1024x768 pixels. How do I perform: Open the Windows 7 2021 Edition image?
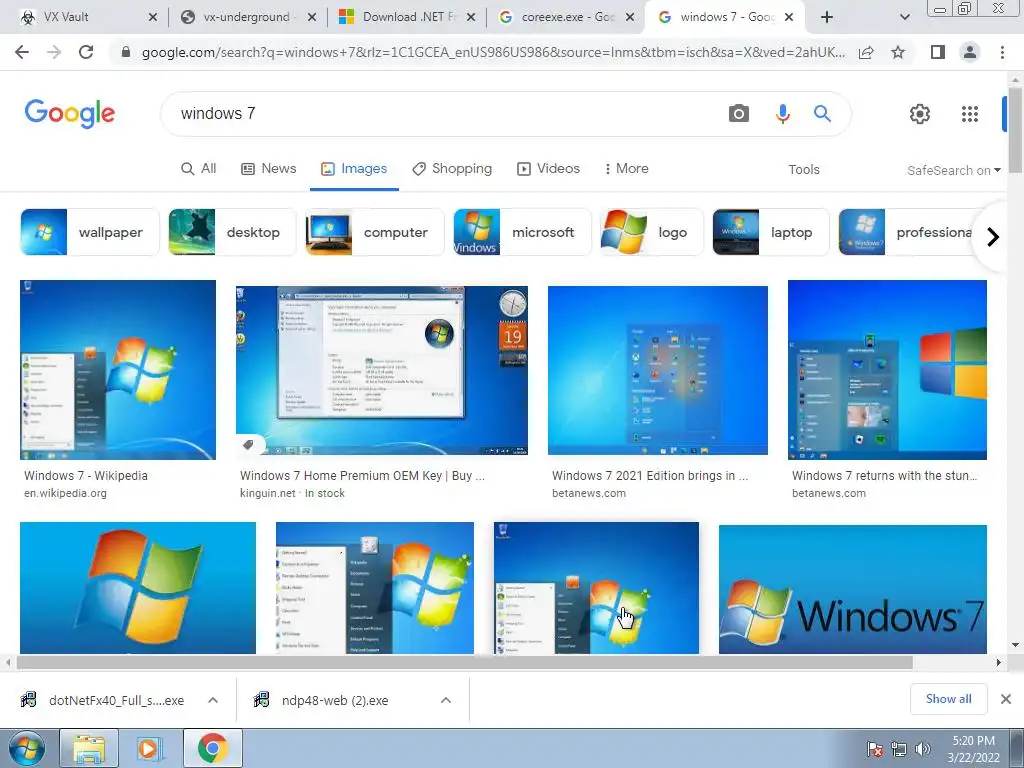click(658, 370)
